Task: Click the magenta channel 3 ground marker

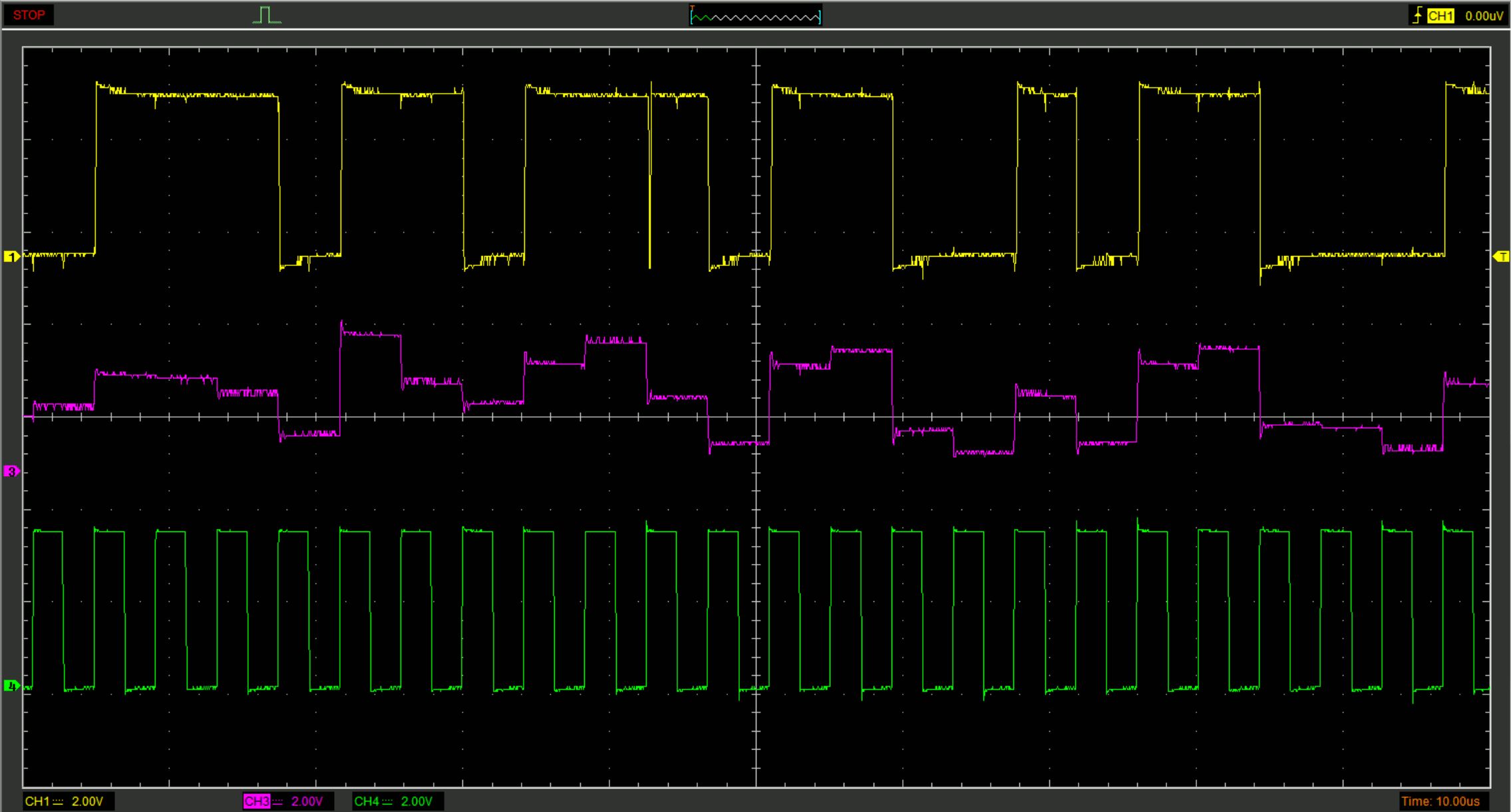Action: point(11,472)
